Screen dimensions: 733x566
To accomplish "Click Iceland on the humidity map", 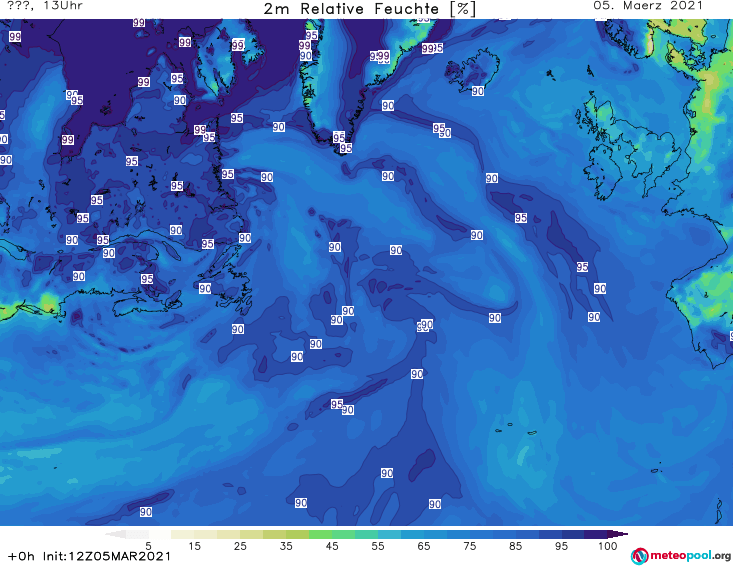I will [472, 70].
